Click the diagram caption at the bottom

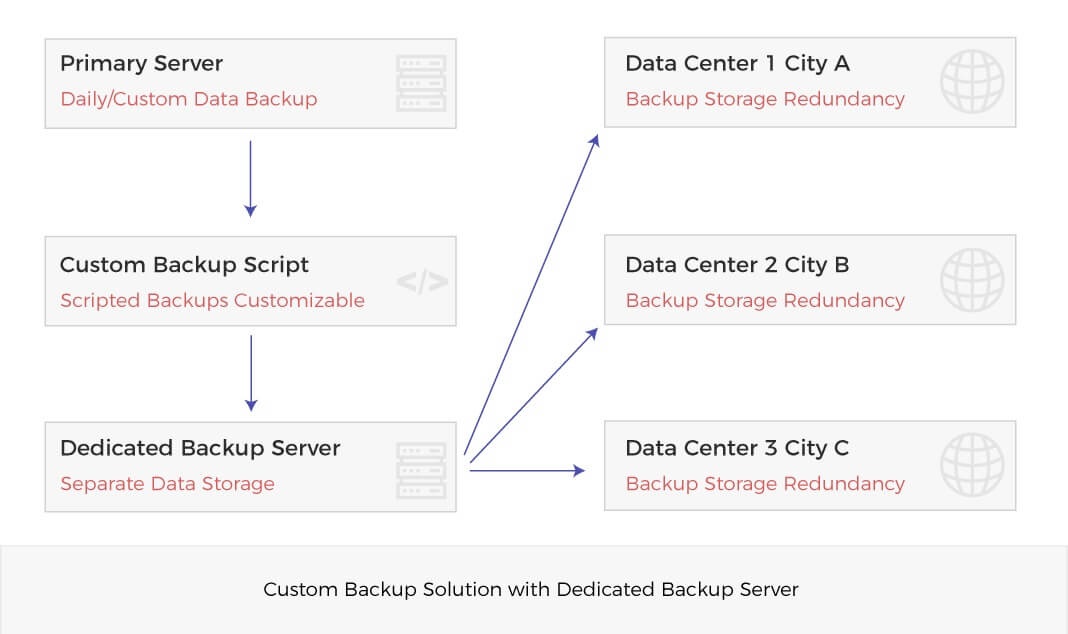click(531, 589)
